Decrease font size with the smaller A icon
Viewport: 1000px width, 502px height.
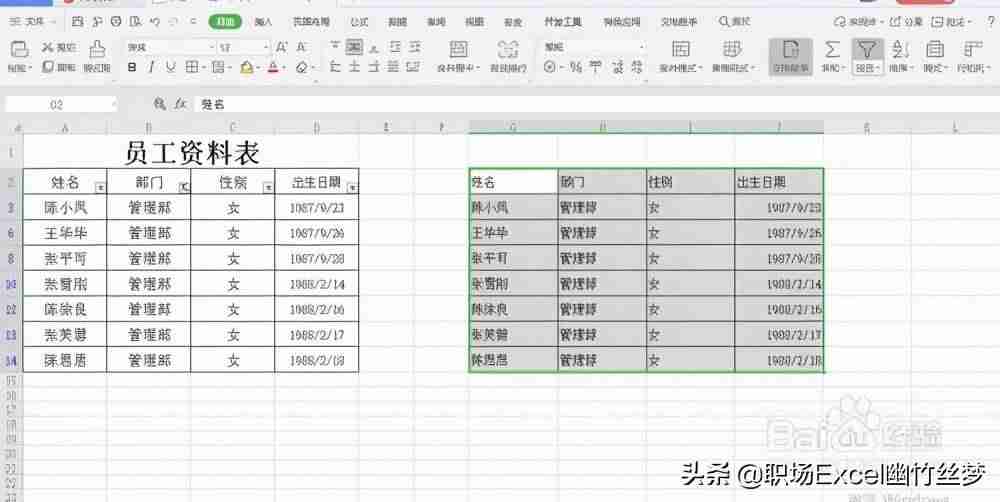coord(302,47)
